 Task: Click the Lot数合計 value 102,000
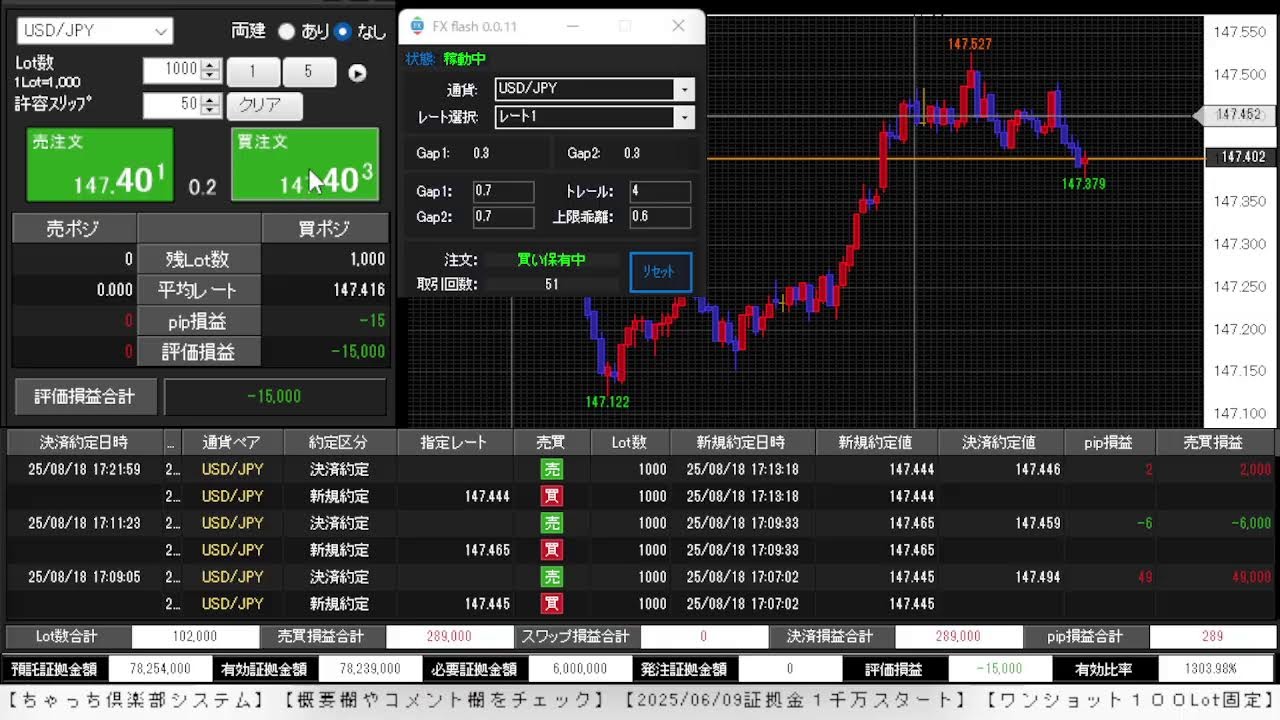195,636
